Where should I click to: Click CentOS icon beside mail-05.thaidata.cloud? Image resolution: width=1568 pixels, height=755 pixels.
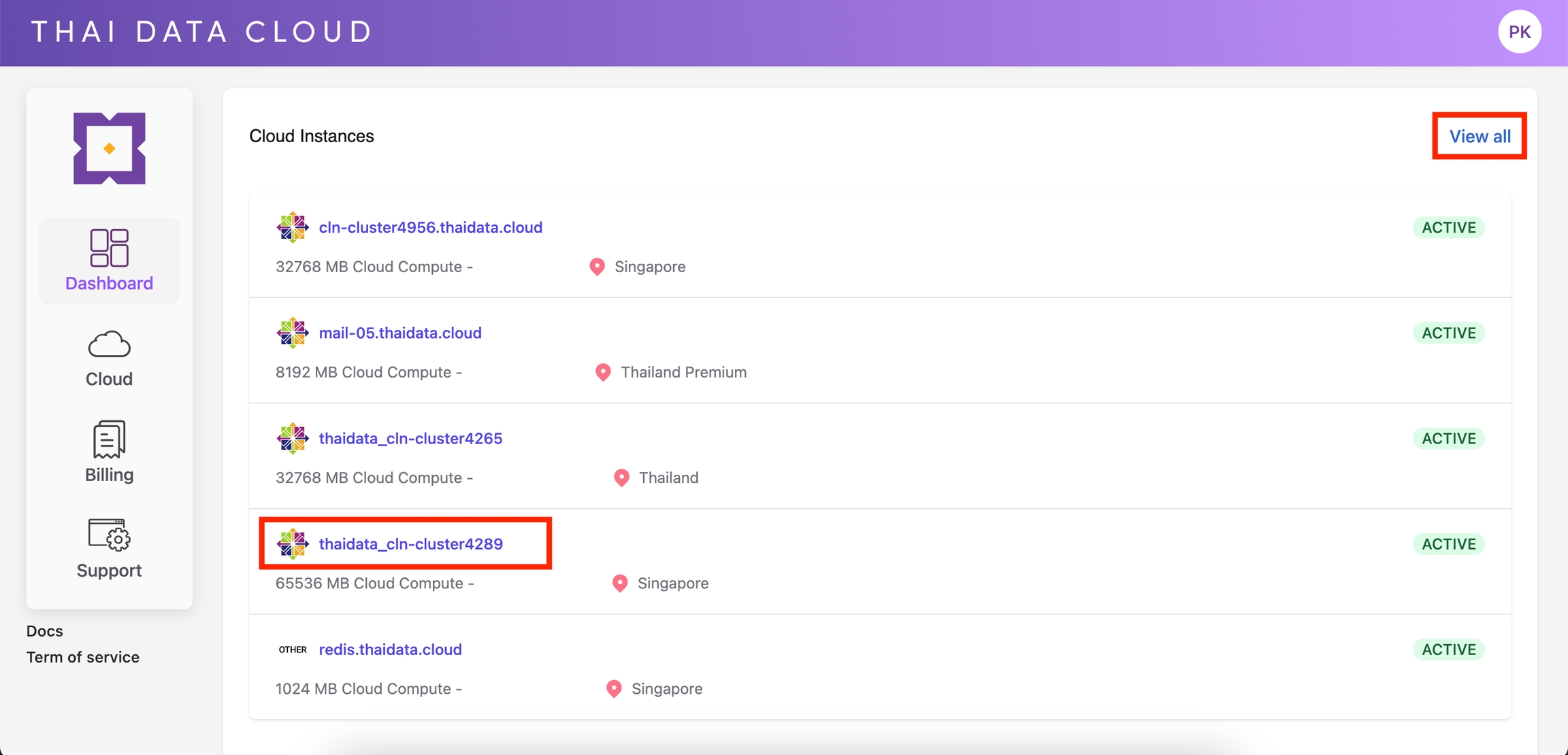point(293,333)
